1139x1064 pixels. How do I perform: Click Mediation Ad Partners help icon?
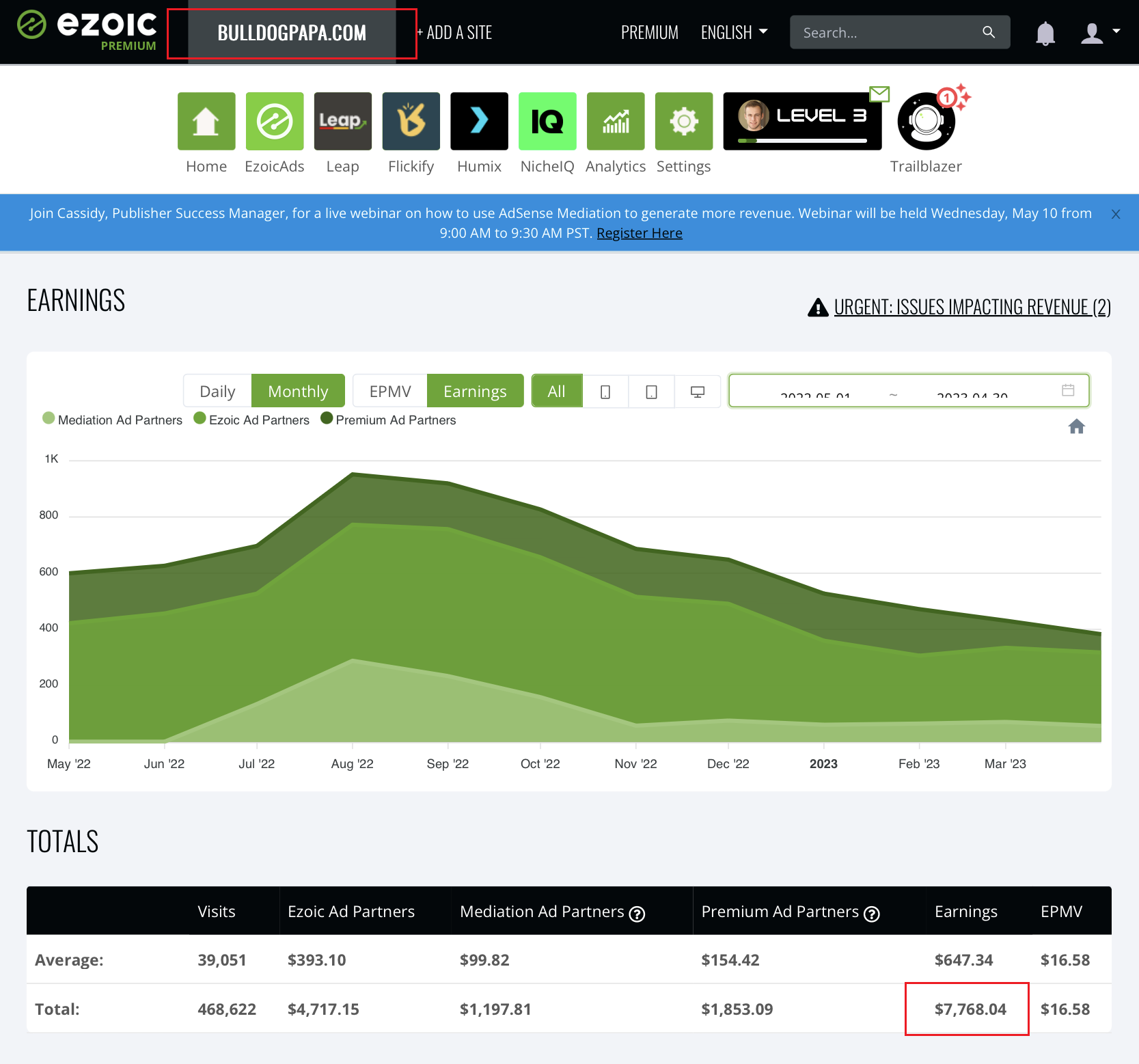coord(637,914)
